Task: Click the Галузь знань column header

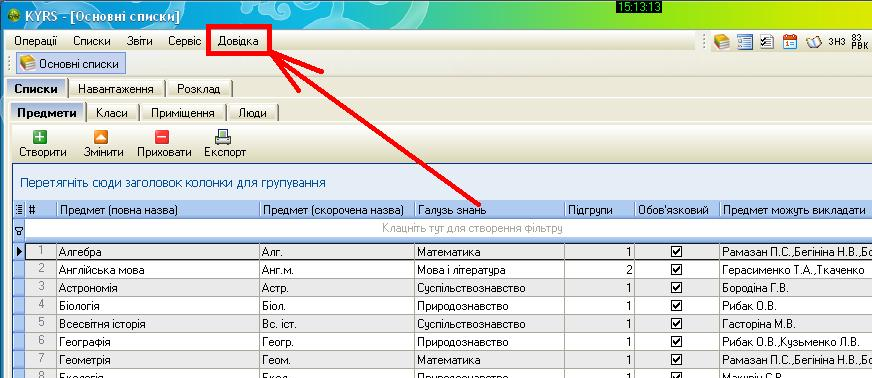Action: click(489, 210)
